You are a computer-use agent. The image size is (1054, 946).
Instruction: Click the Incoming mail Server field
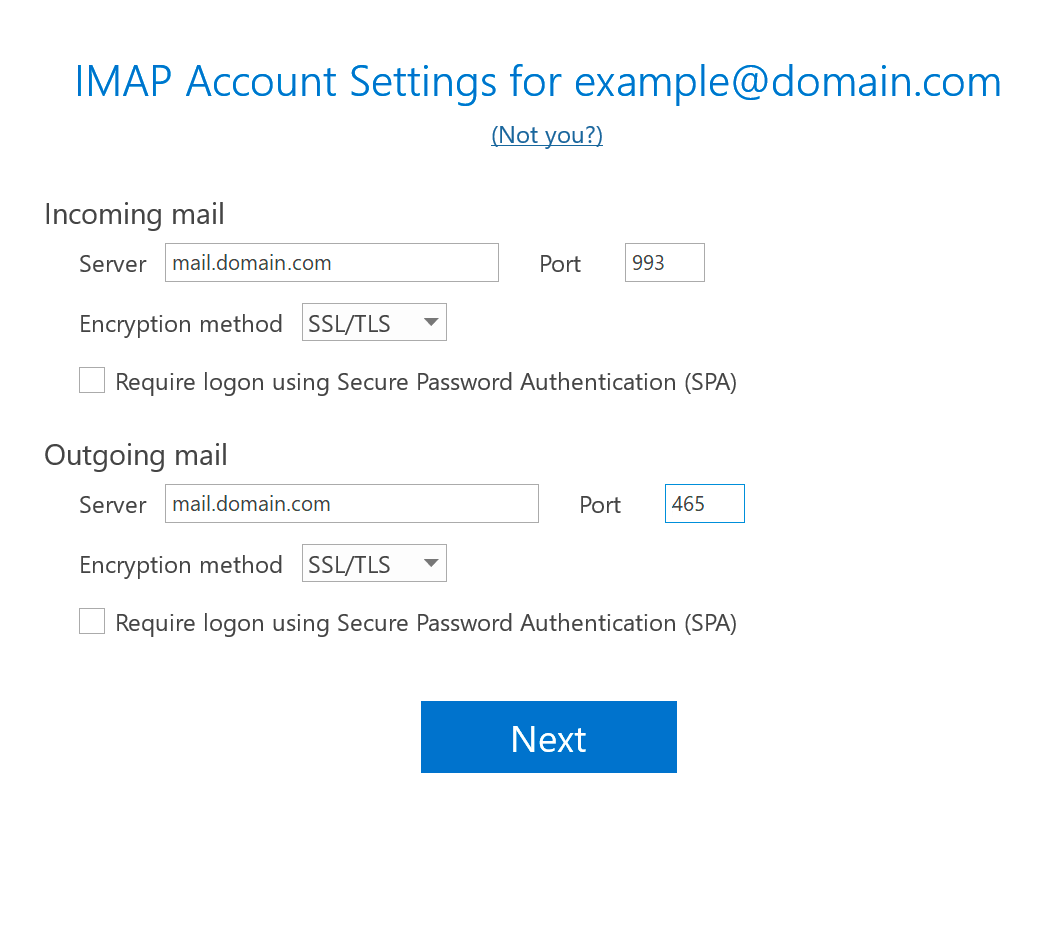tap(331, 262)
